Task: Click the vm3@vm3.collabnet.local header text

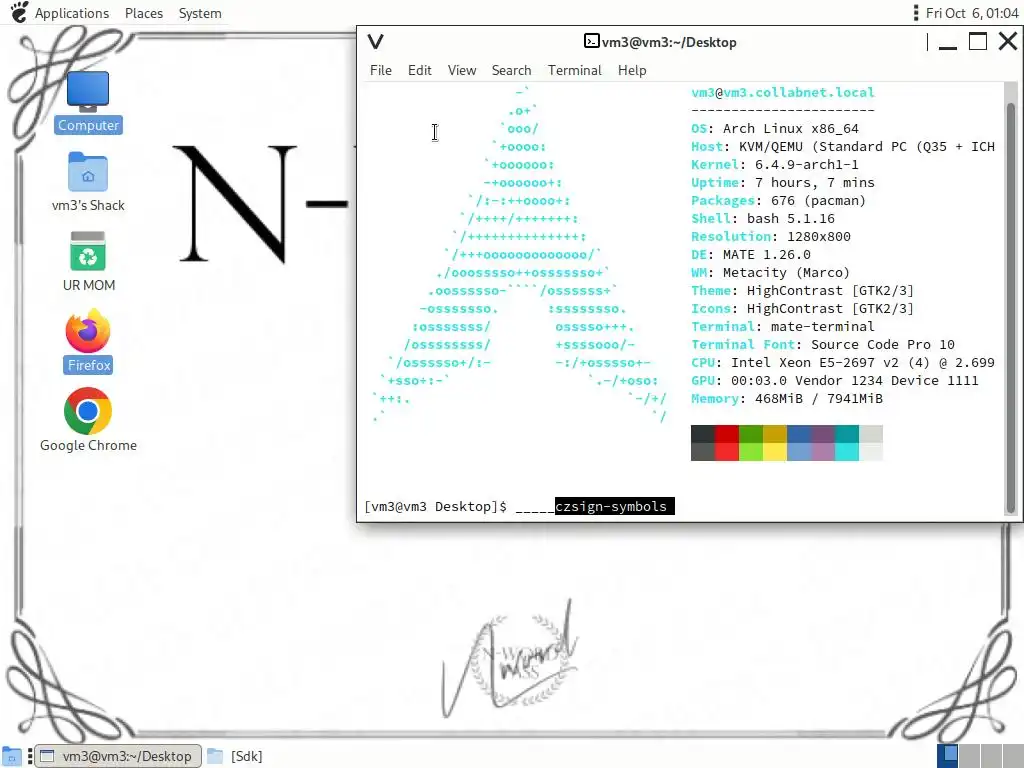Action: (782, 93)
